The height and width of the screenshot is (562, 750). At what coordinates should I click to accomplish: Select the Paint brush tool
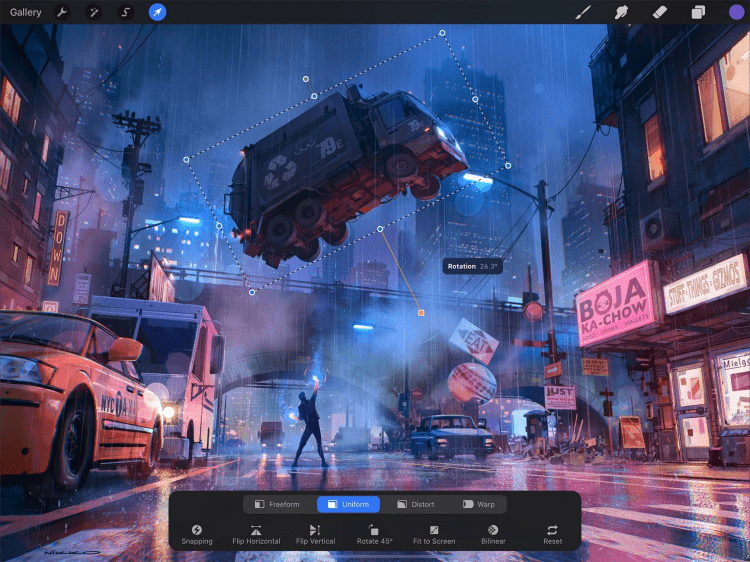tap(583, 12)
